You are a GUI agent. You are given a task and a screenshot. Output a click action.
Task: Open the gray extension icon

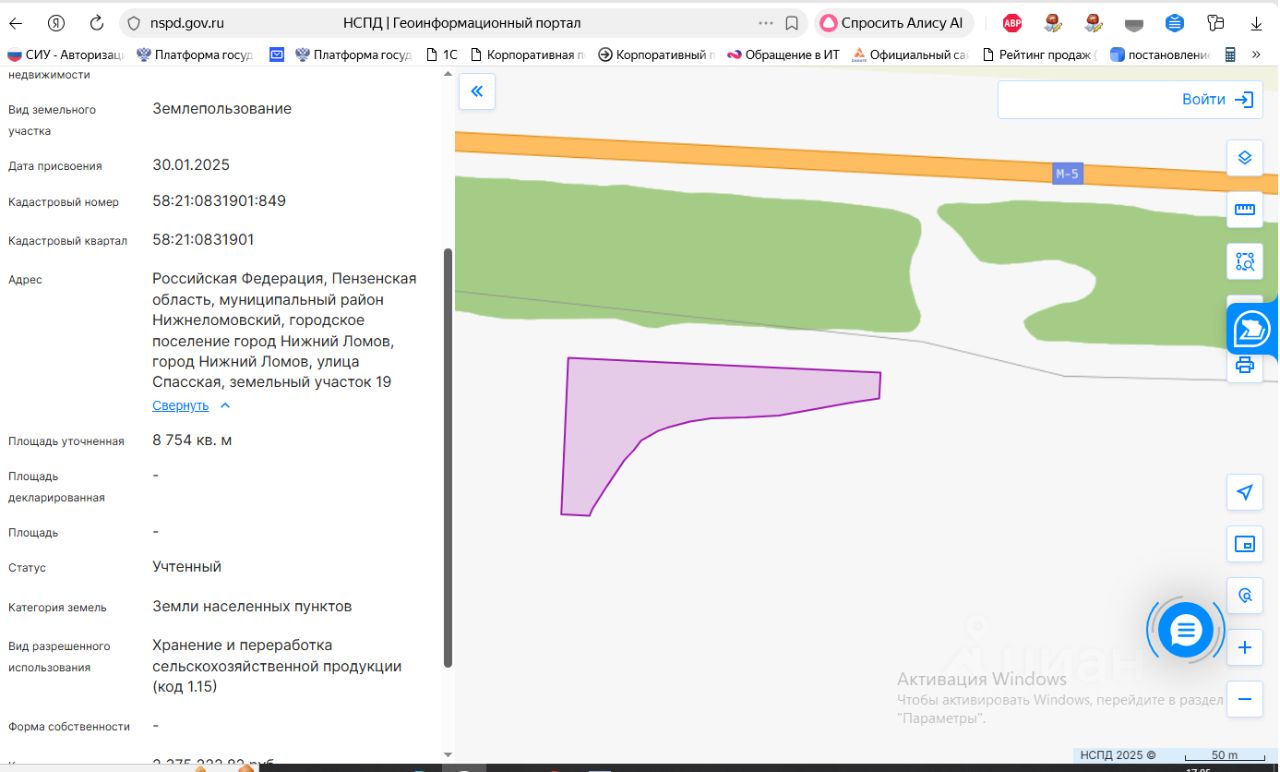tap(1134, 23)
